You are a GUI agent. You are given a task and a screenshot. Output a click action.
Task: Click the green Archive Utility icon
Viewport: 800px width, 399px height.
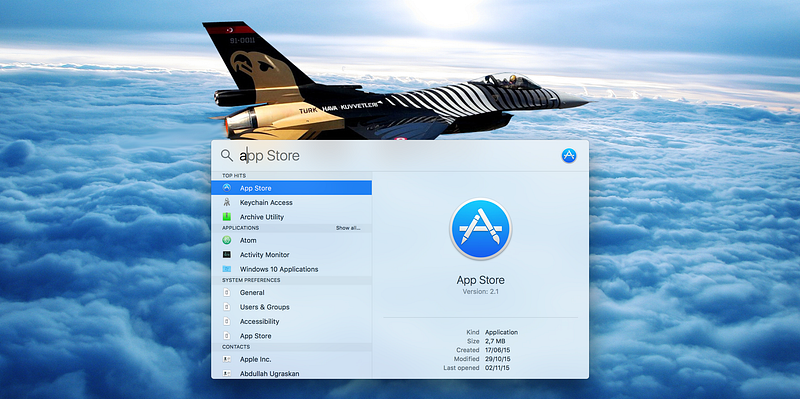[x=227, y=216]
